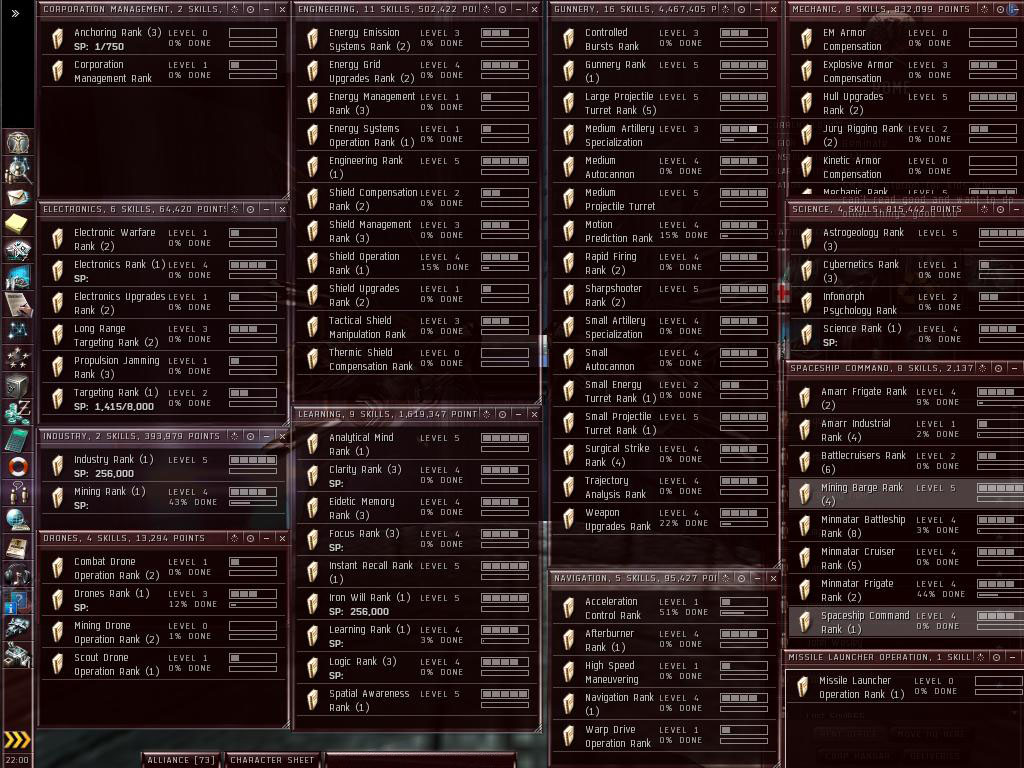Open the Character Sheet minimized tab

[272, 760]
